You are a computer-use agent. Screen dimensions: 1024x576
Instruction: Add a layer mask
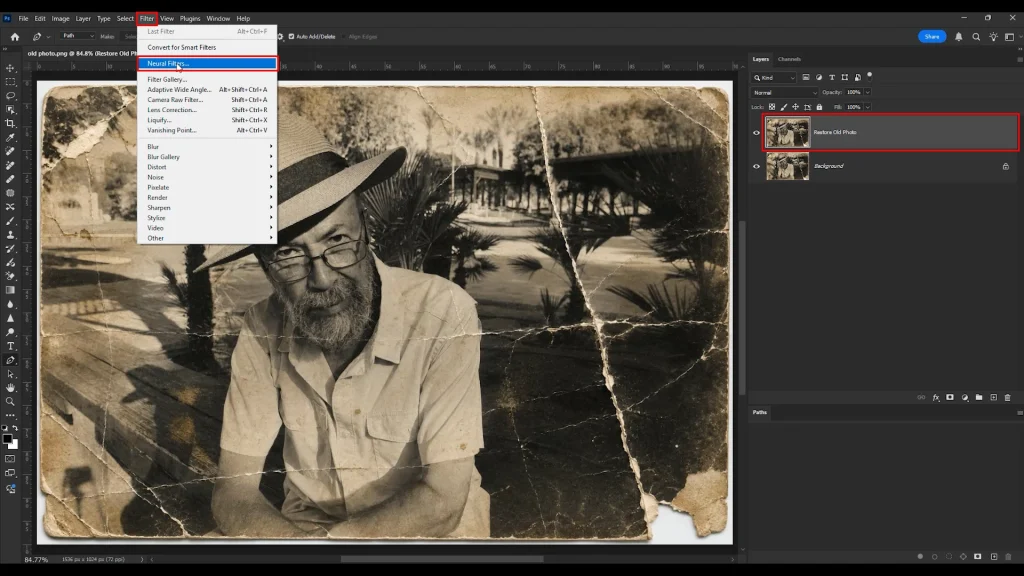[950, 397]
